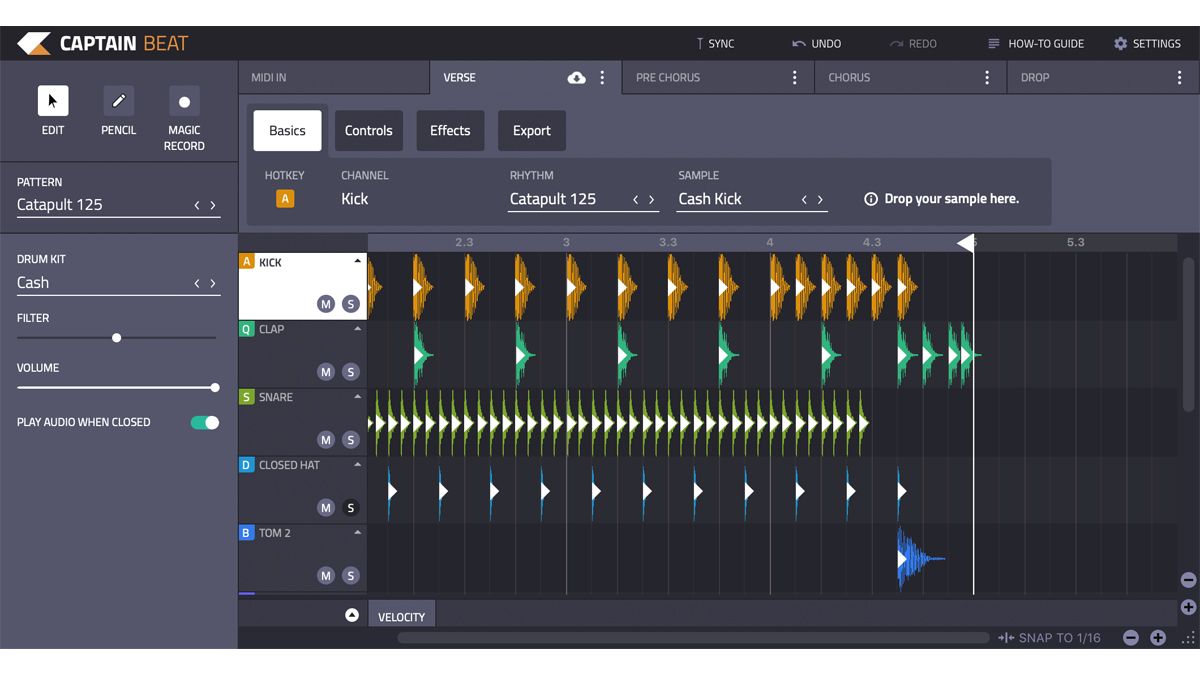Open the How-To Guide
Viewport: 1200px width, 675px height.
coord(1036,44)
